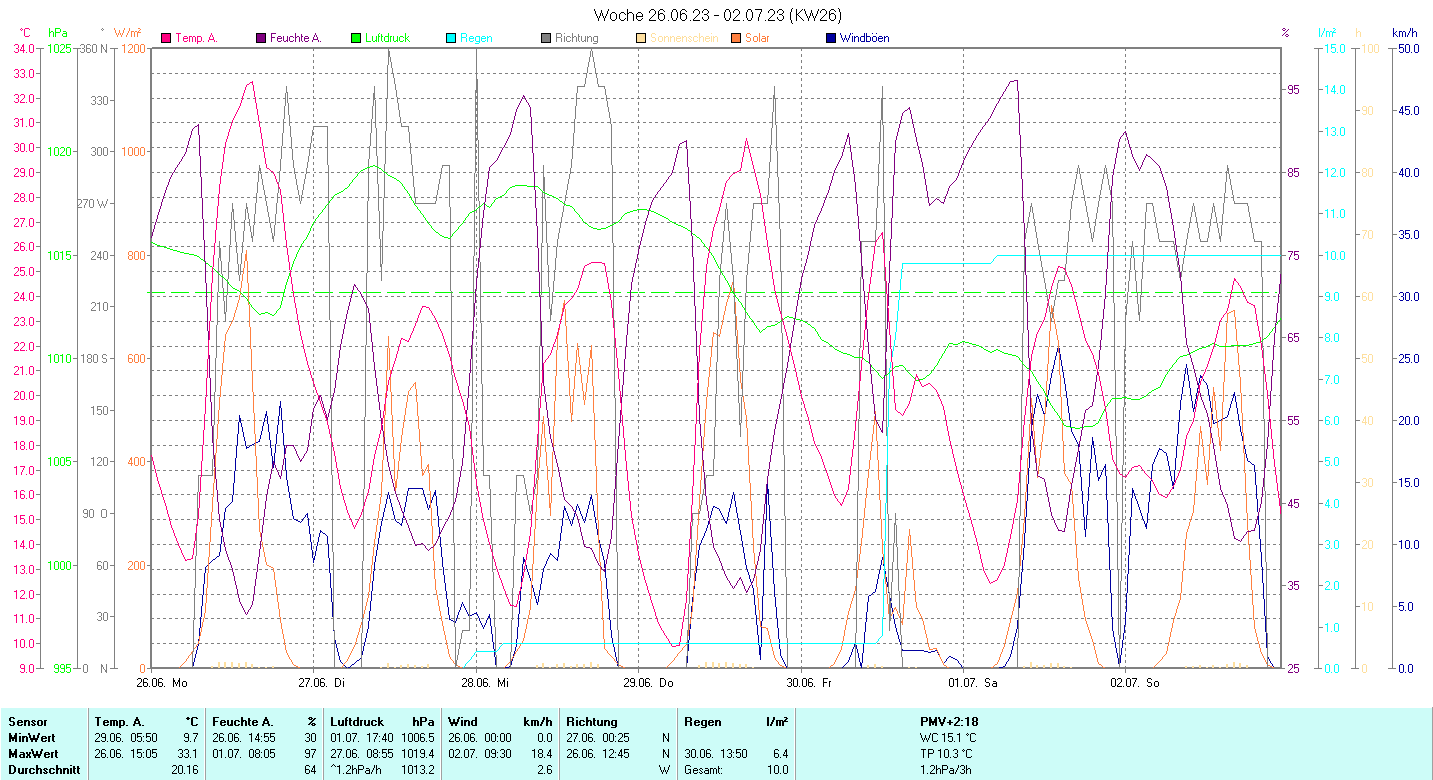Click the '01.07. Sa' date axis label

coord(973,683)
